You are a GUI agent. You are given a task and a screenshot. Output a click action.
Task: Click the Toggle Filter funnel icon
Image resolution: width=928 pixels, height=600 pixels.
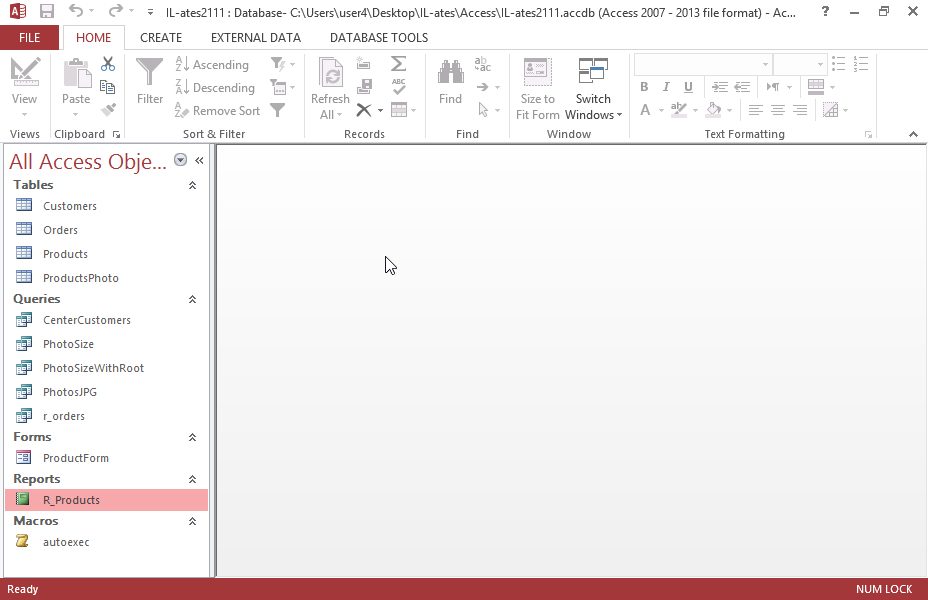pos(278,110)
